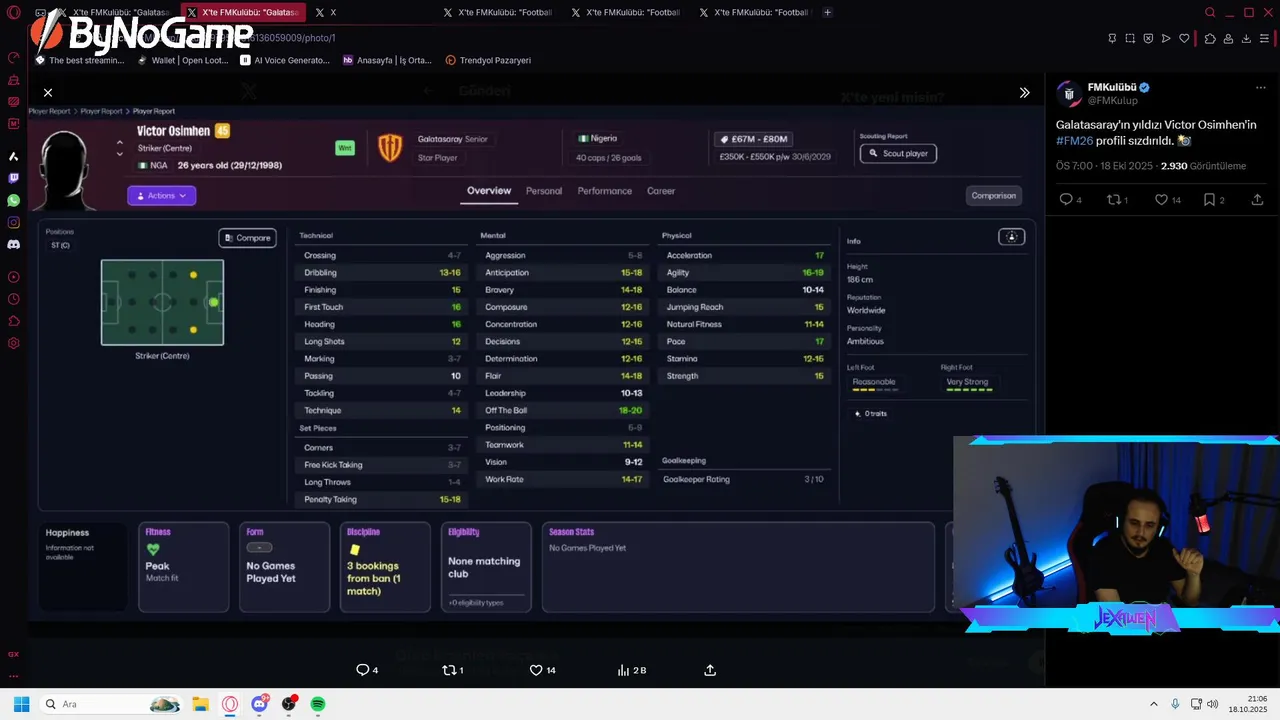The image size is (1280, 720).
Task: Repost via the side panel retweet icon
Action: point(1113,200)
